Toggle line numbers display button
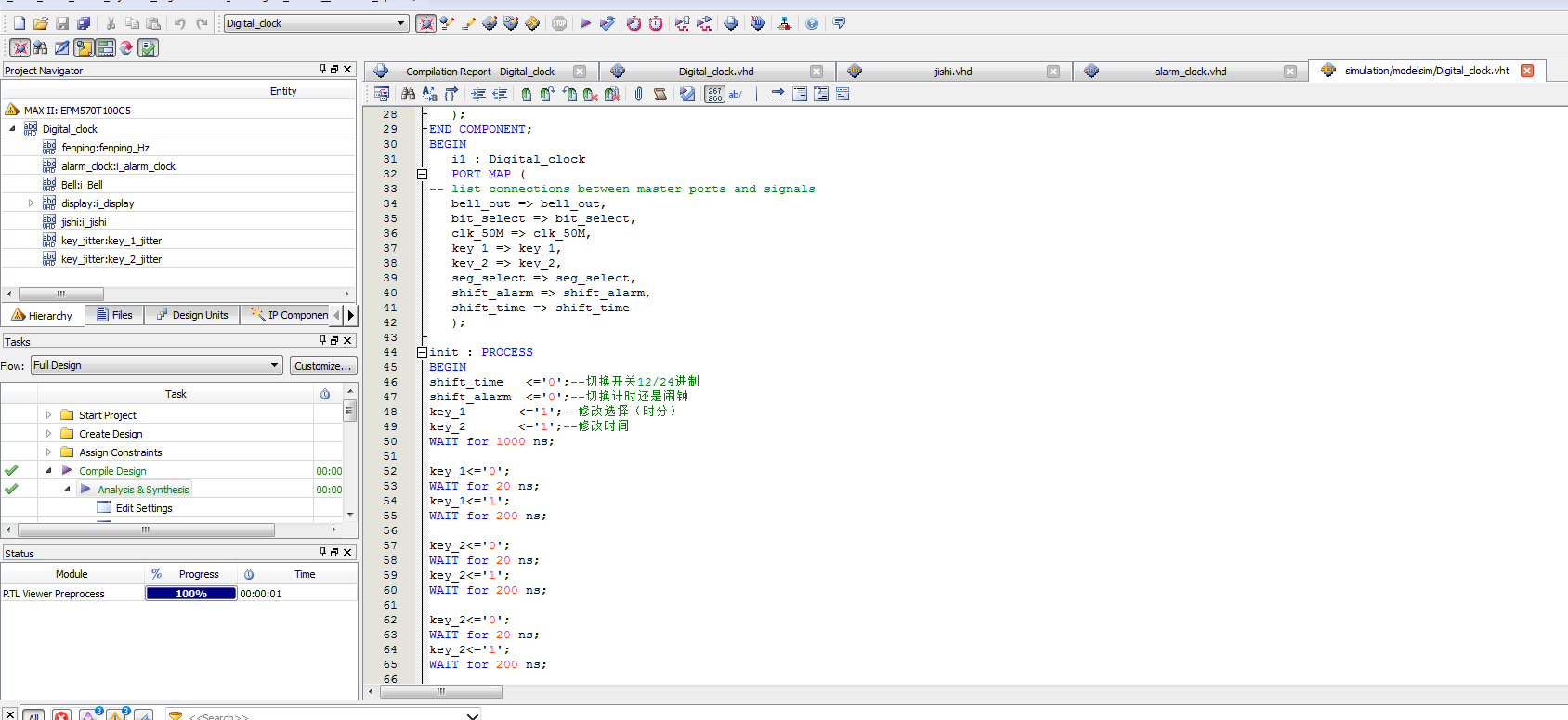The image size is (1568, 720). 714,94
